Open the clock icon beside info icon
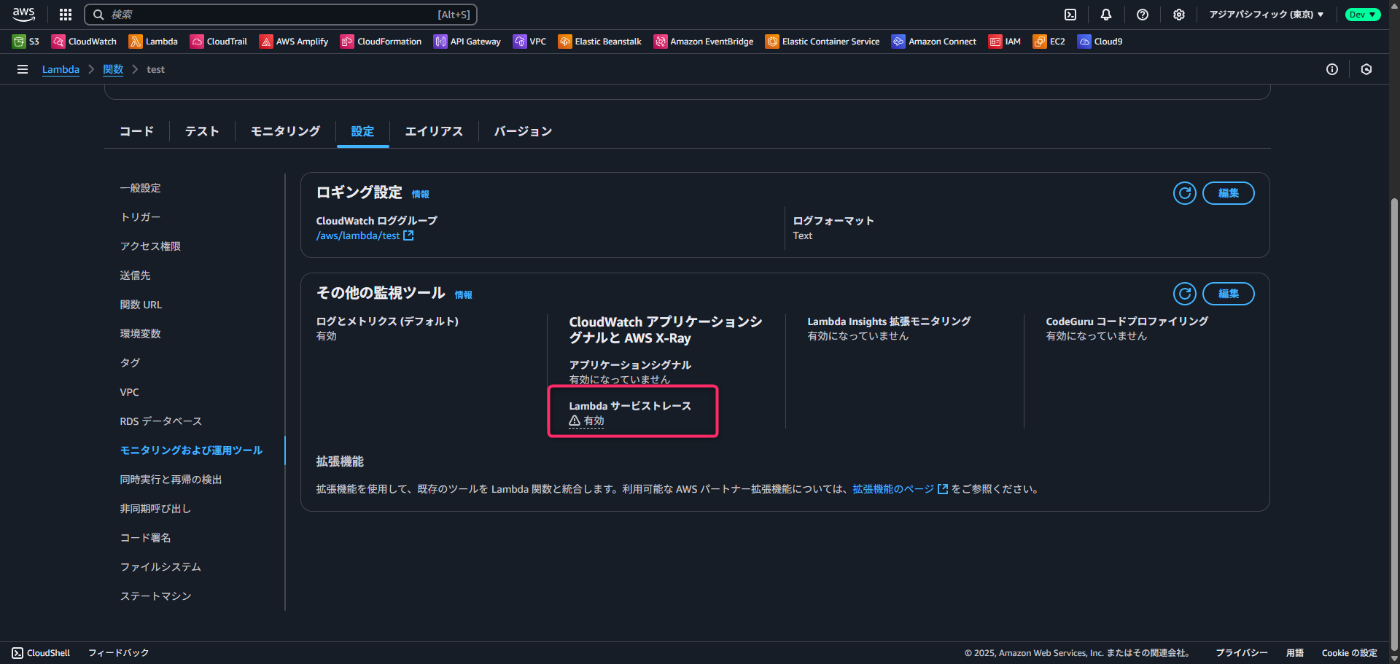This screenshot has width=1400, height=664. [x=1367, y=70]
